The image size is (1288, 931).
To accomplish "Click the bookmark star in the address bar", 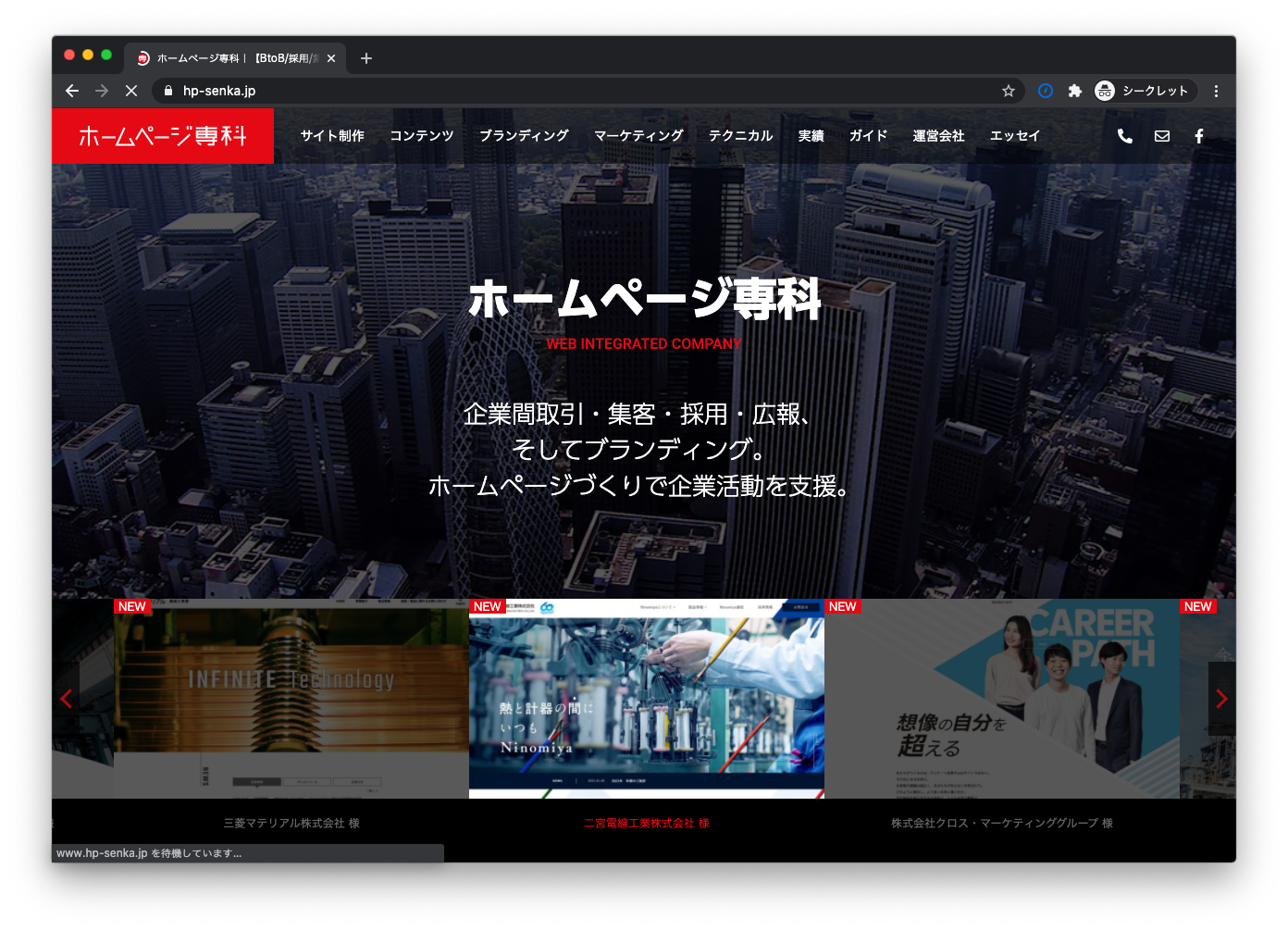I will [x=1009, y=91].
